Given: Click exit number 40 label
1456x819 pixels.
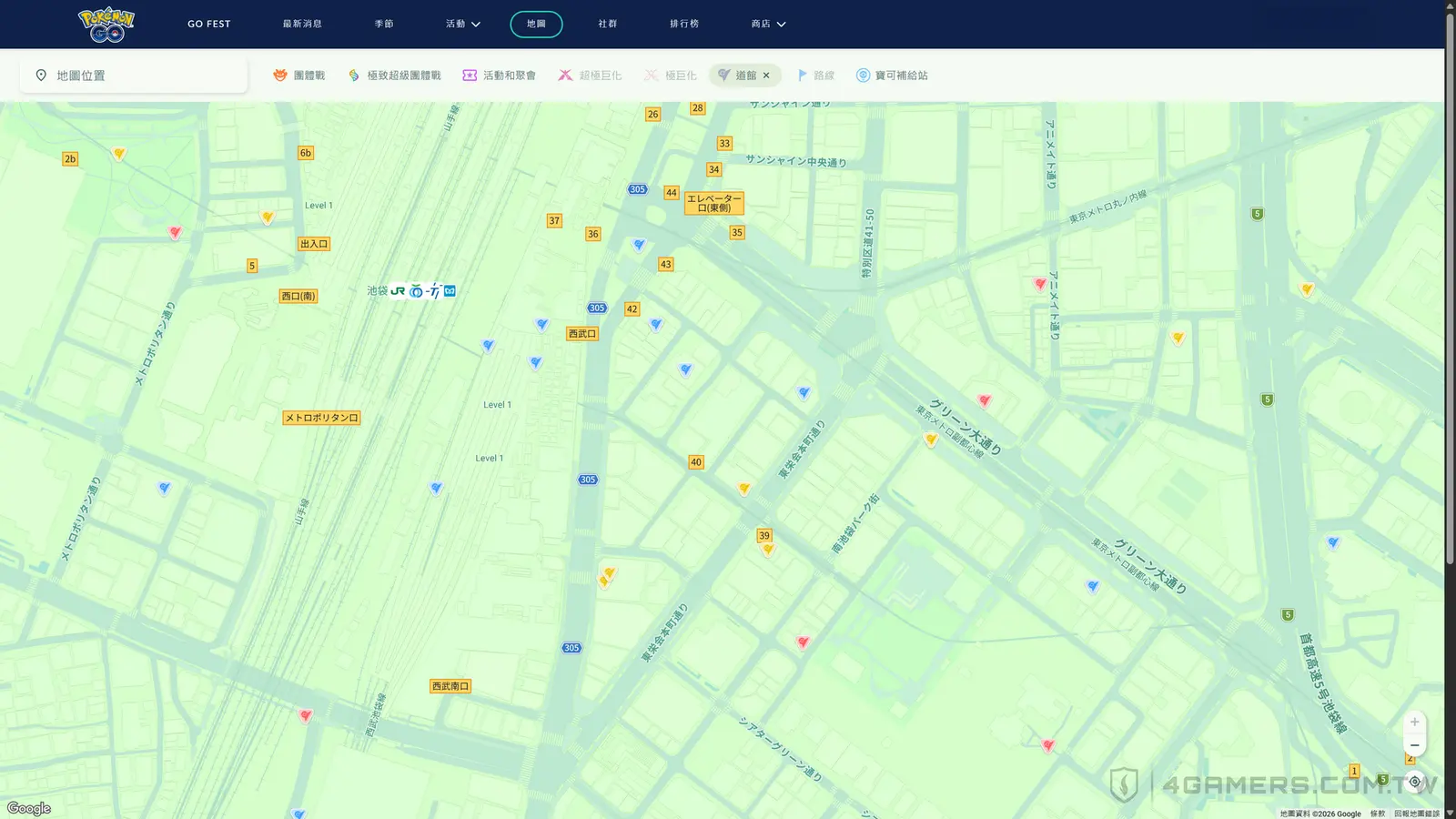Looking at the screenshot, I should click(x=696, y=462).
